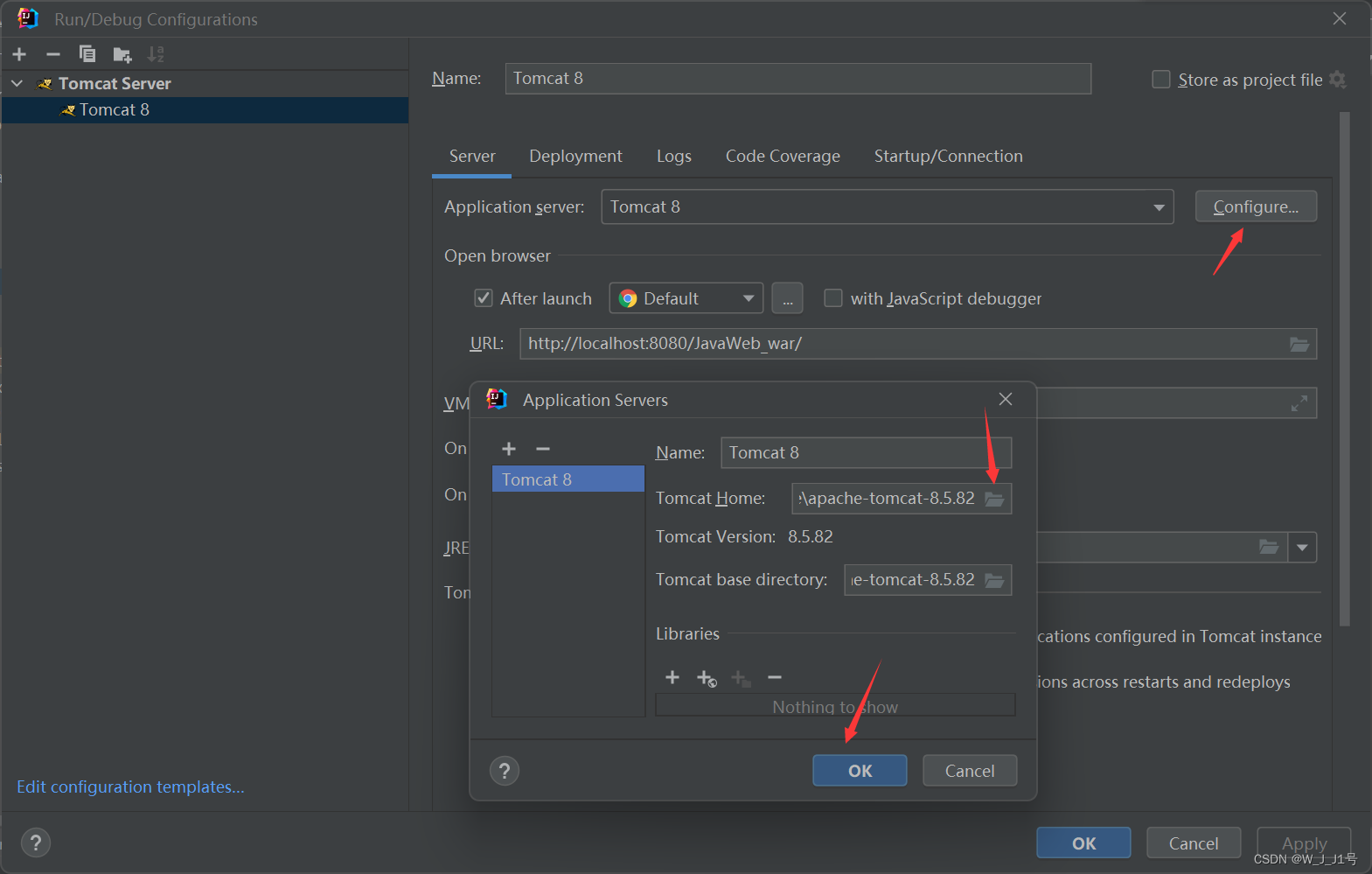Add new run configuration with plus icon

19,54
